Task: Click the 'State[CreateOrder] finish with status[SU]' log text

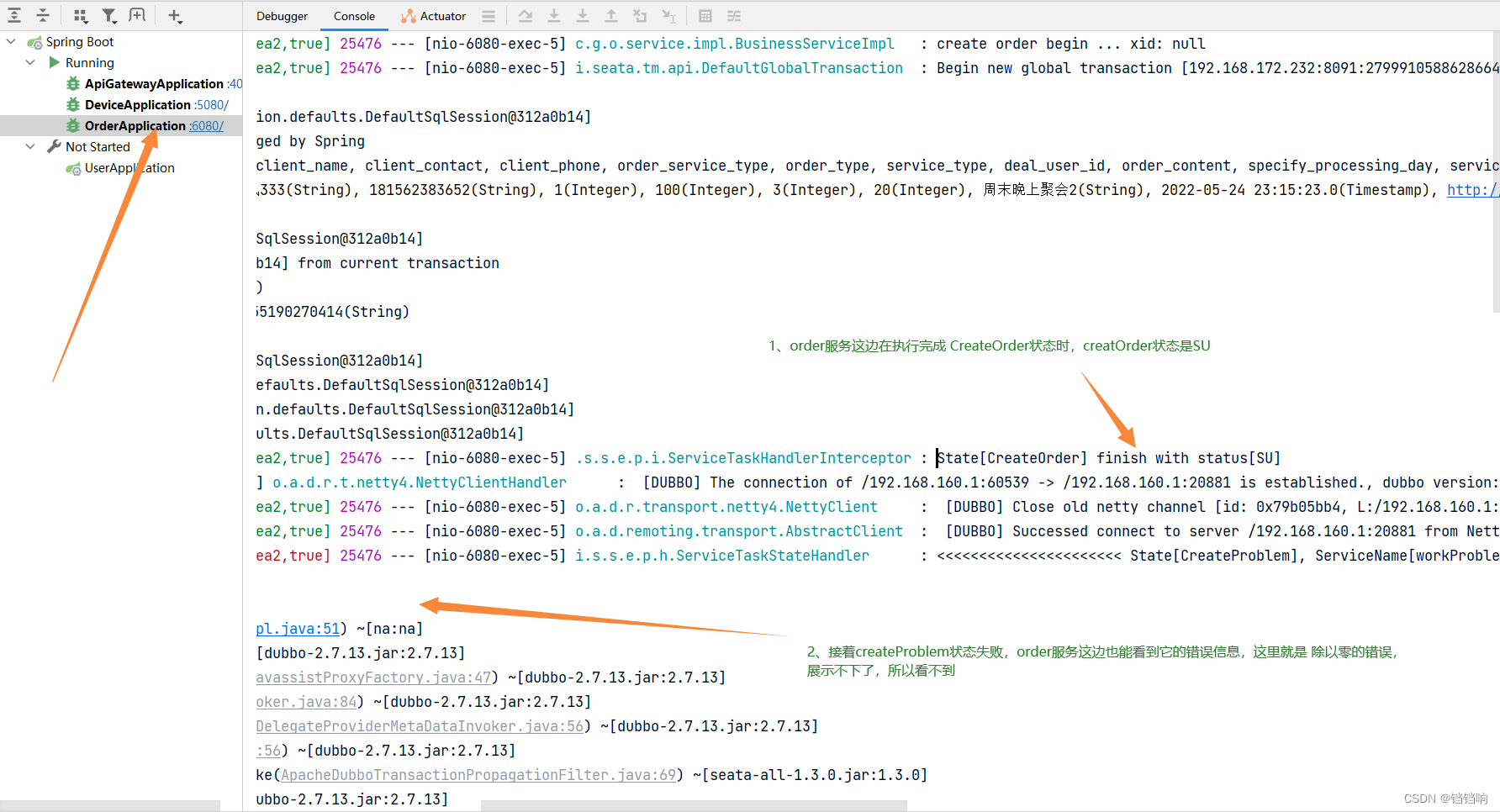Action: pos(1108,458)
